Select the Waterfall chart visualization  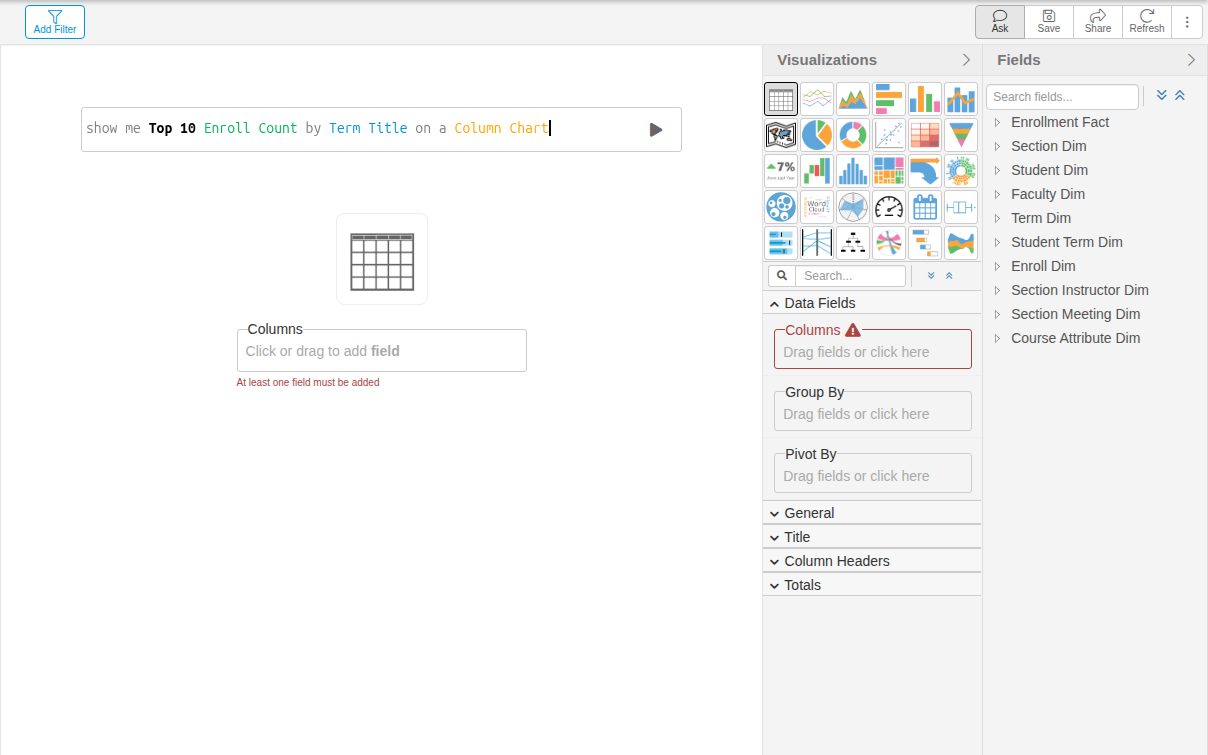pyautogui.click(x=817, y=171)
